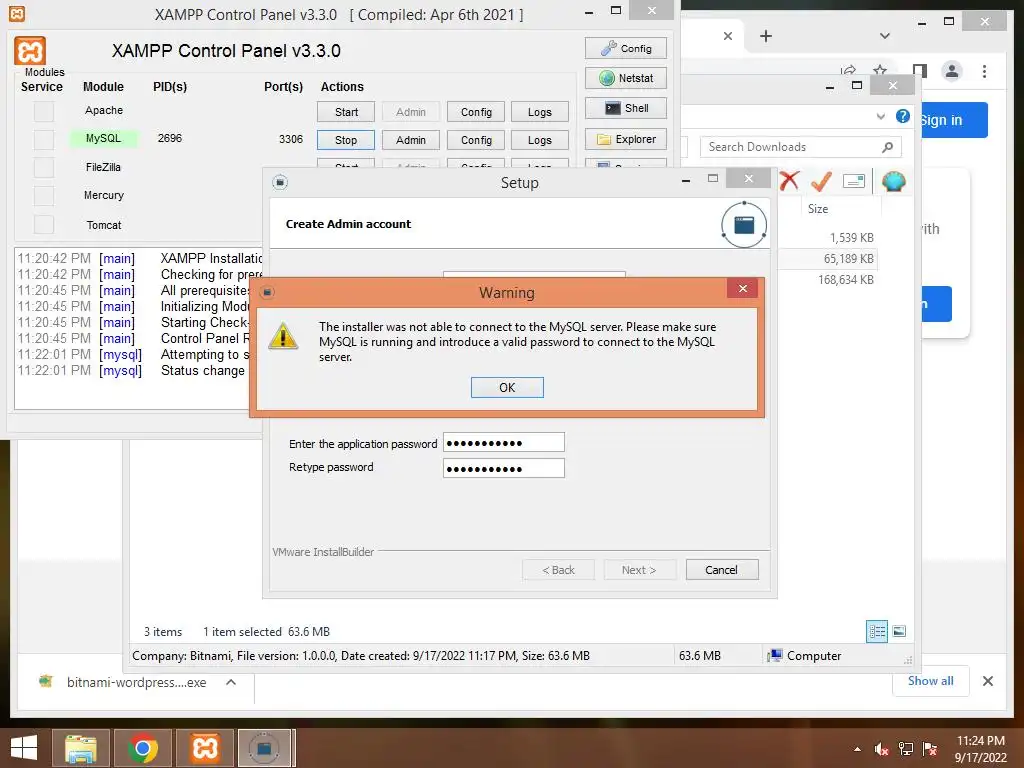The width and height of the screenshot is (1024, 768).
Task: Toggle the Apache service checkbox
Action: pos(44,111)
